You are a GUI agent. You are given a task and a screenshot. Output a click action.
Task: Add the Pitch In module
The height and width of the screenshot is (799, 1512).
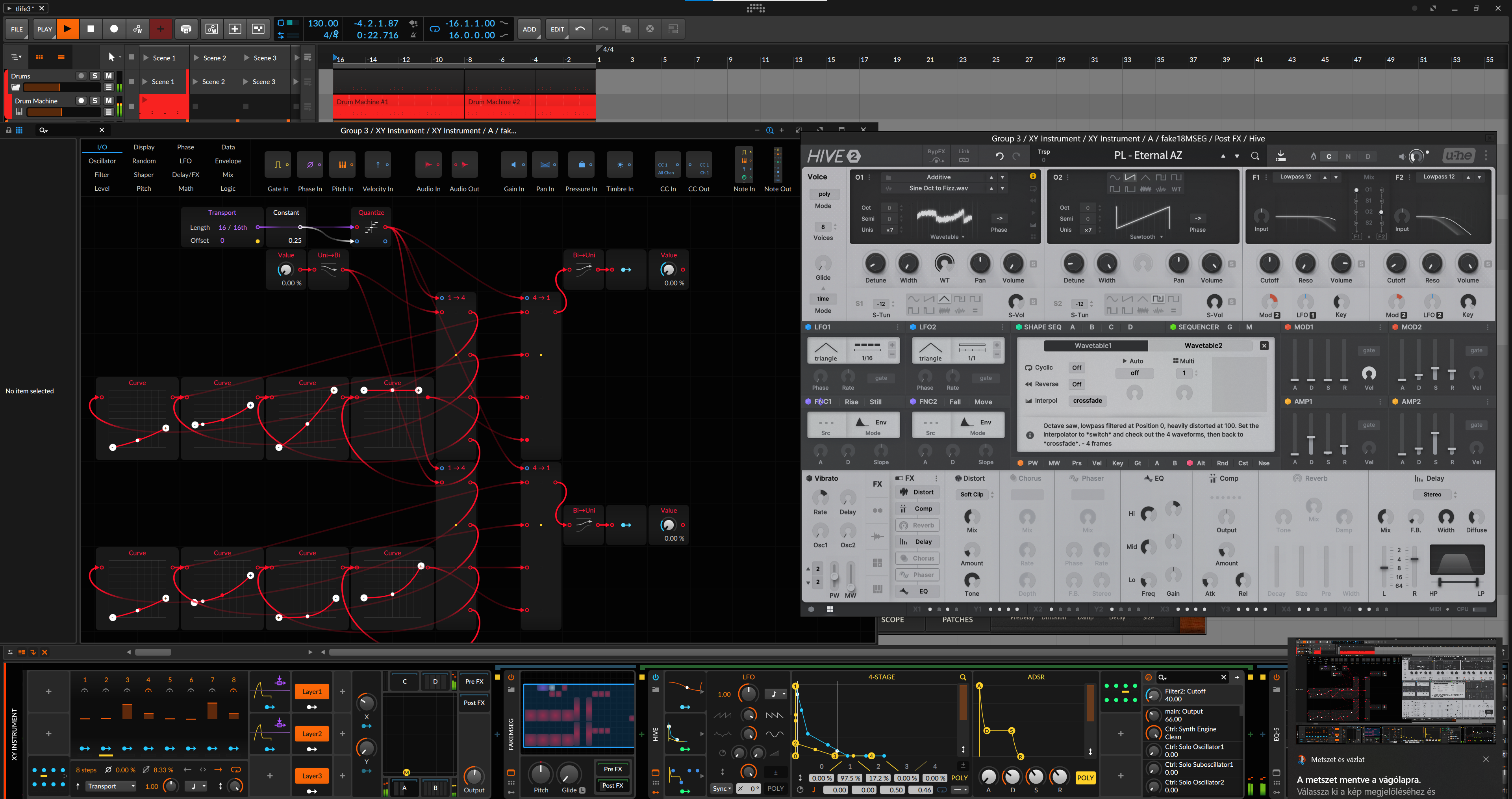[x=342, y=165]
